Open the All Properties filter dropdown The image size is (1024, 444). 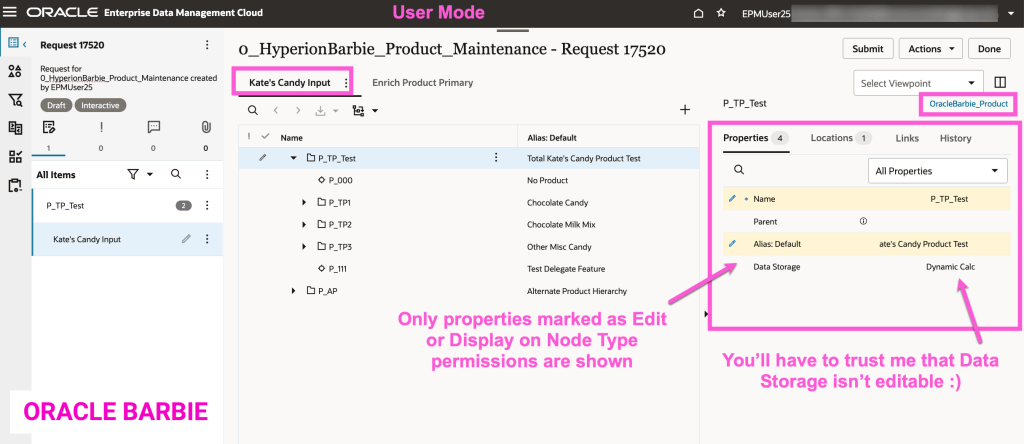click(935, 171)
